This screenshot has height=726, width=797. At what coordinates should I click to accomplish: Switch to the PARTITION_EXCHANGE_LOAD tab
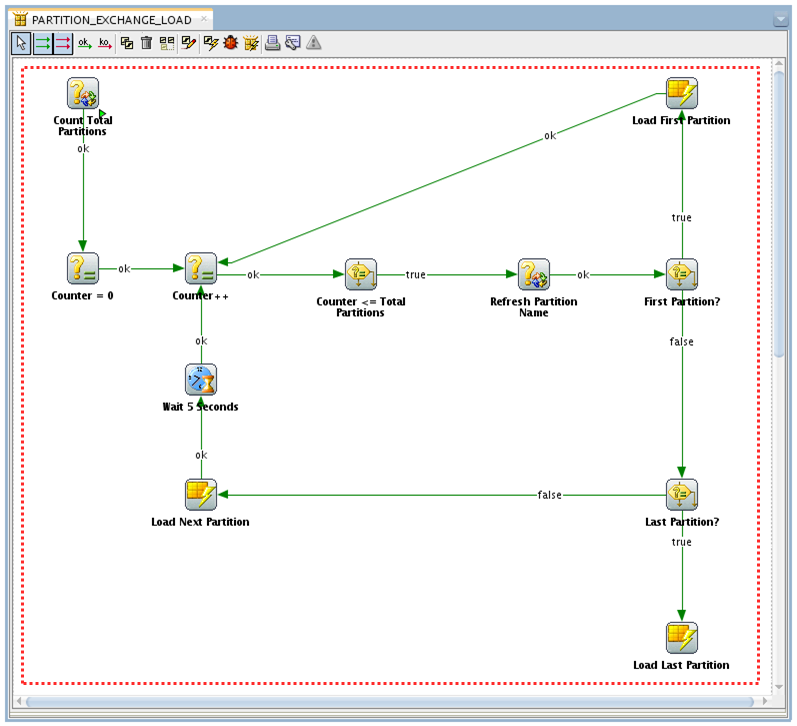110,19
